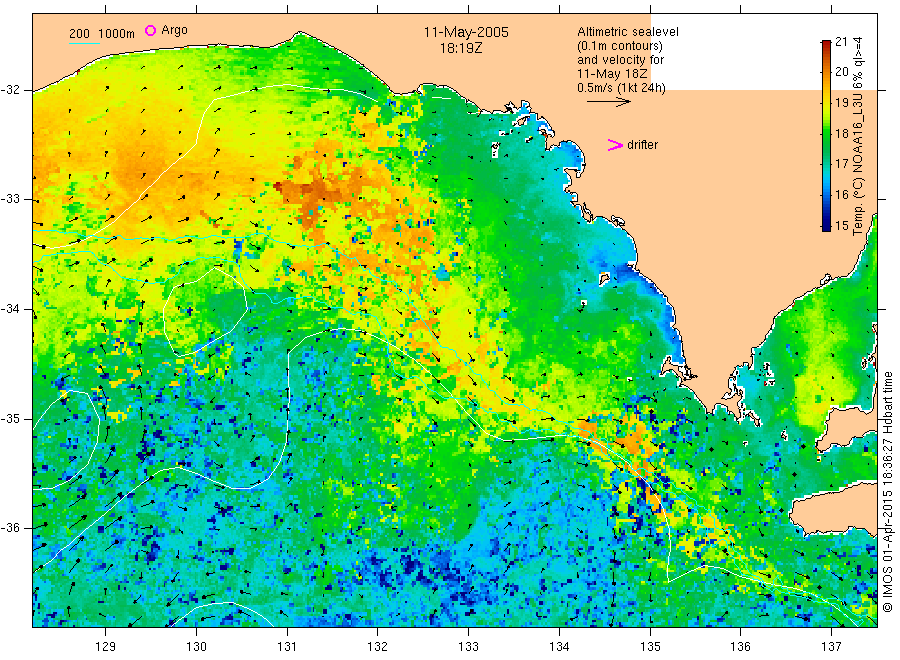
Task: Click the longitude label '134'
Action: point(559,647)
